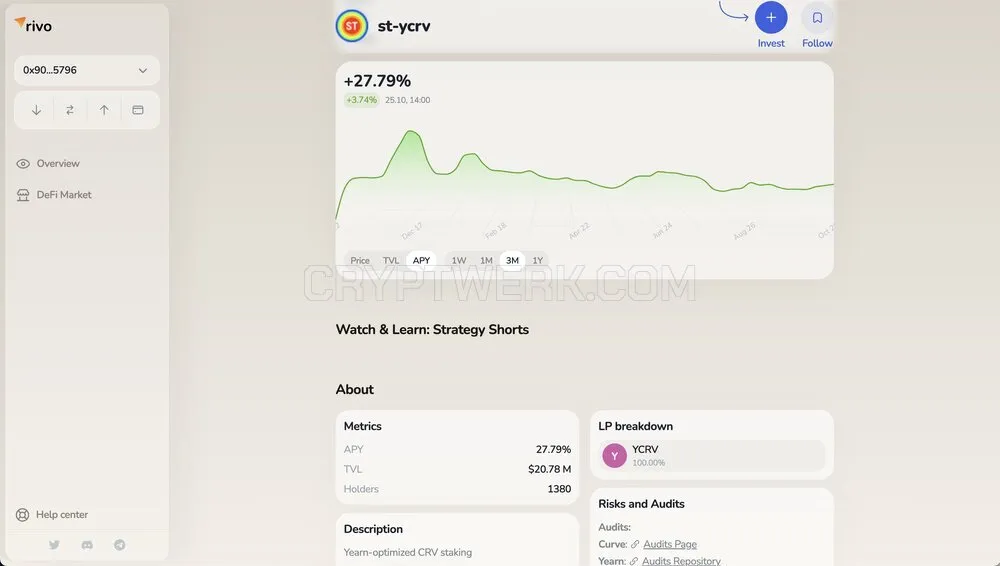Set chart range to 1W

tap(459, 260)
